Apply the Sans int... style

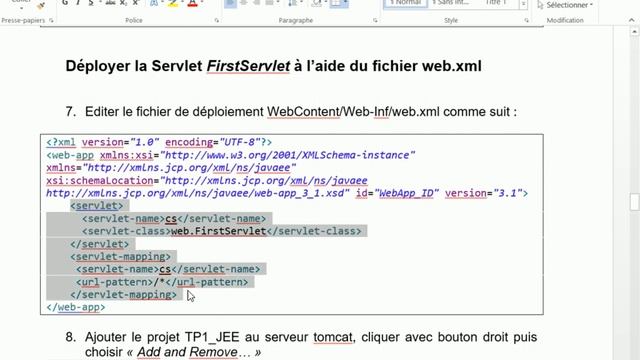[x=450, y=3]
